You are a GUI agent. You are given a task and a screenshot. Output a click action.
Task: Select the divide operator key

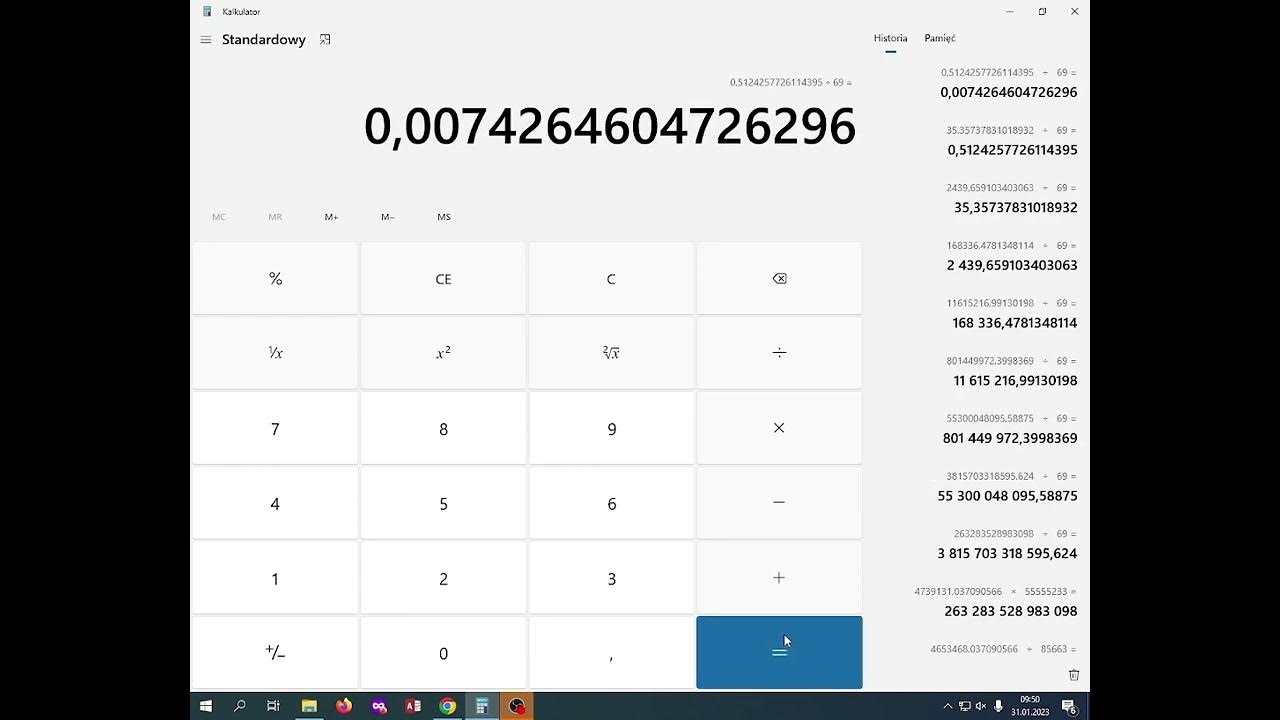(779, 353)
